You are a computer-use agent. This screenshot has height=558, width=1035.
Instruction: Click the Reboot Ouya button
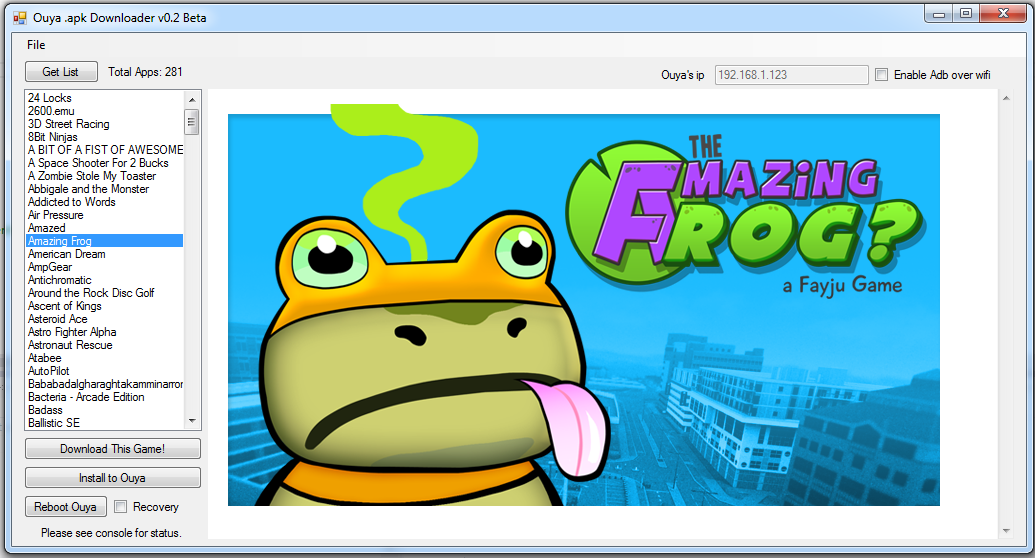click(x=65, y=506)
